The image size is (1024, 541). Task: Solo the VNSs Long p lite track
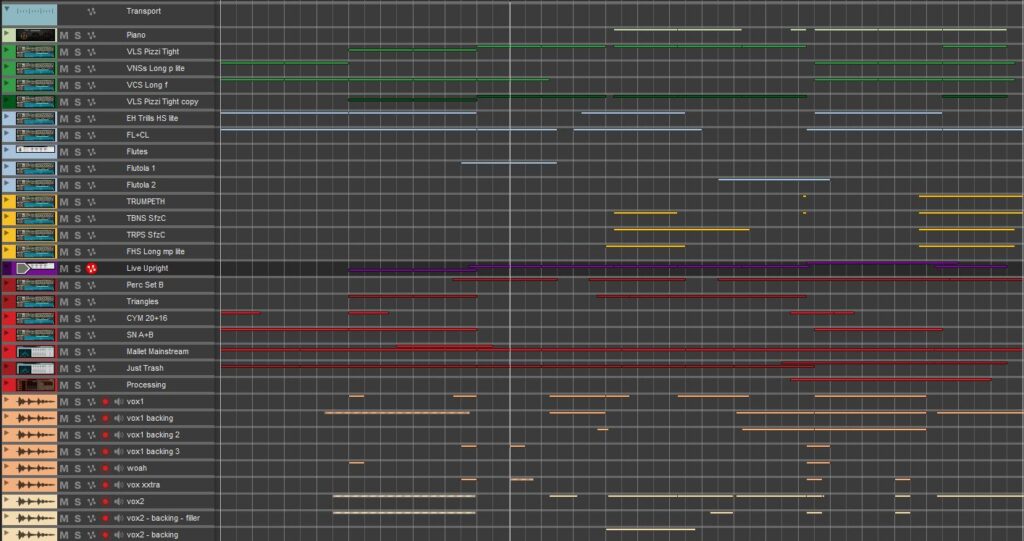pyautogui.click(x=78, y=69)
